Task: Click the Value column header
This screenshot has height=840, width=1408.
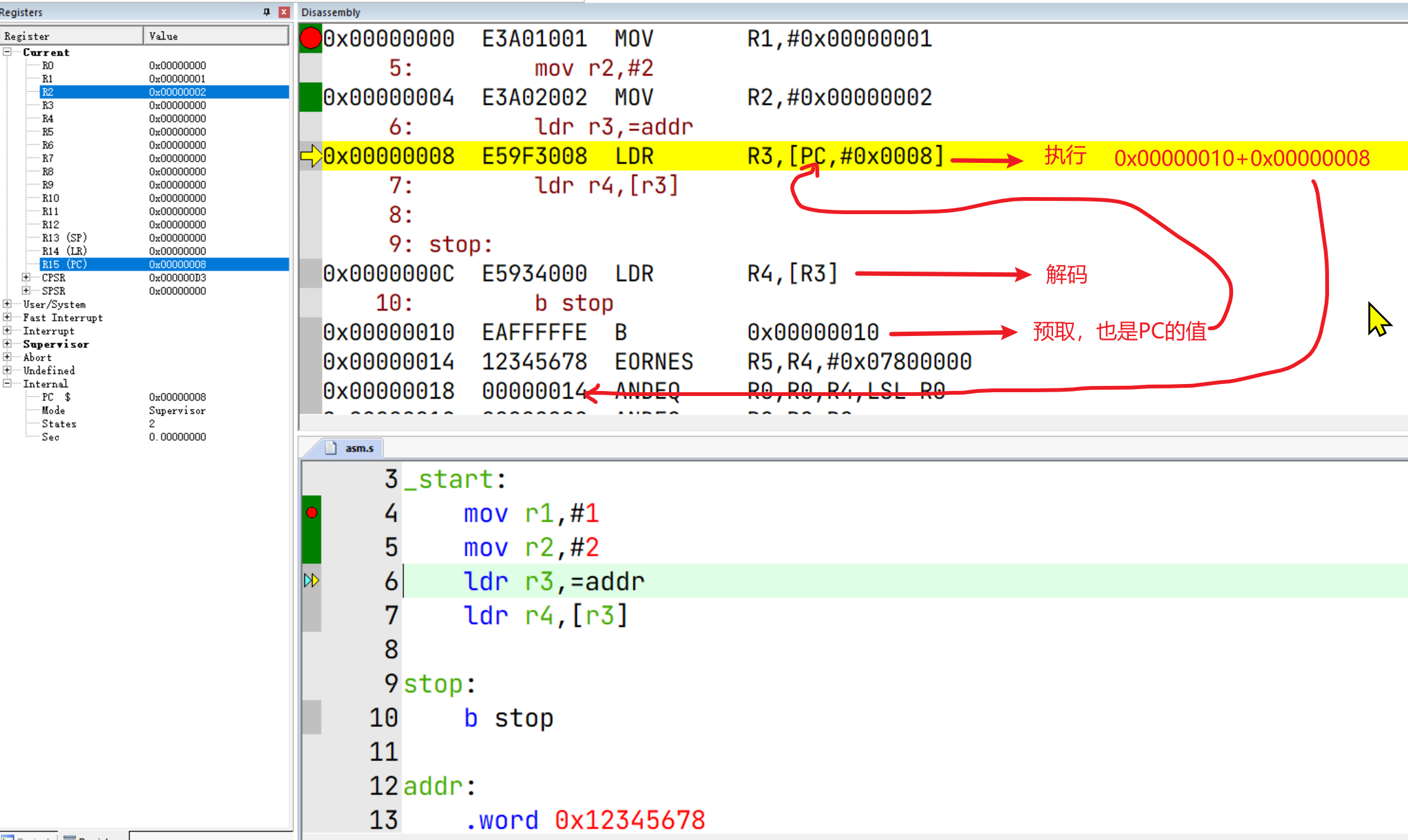Action: click(216, 36)
